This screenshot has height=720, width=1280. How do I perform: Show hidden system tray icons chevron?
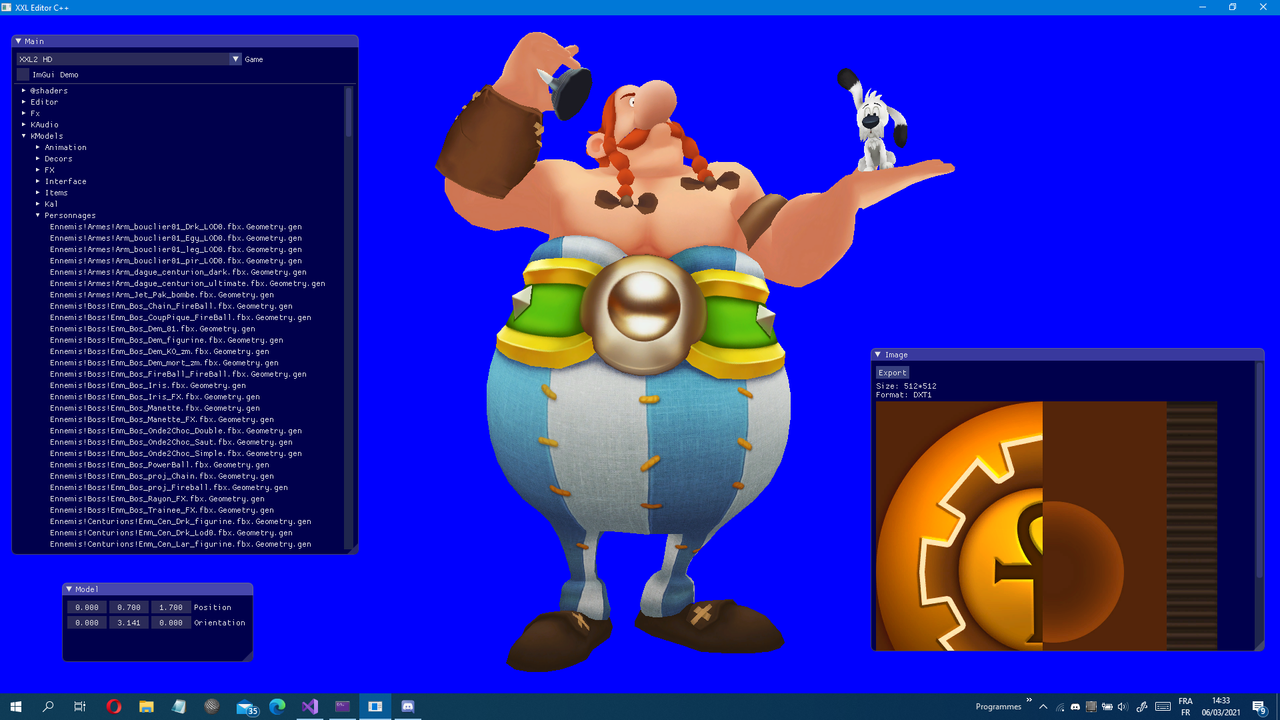tap(1044, 706)
